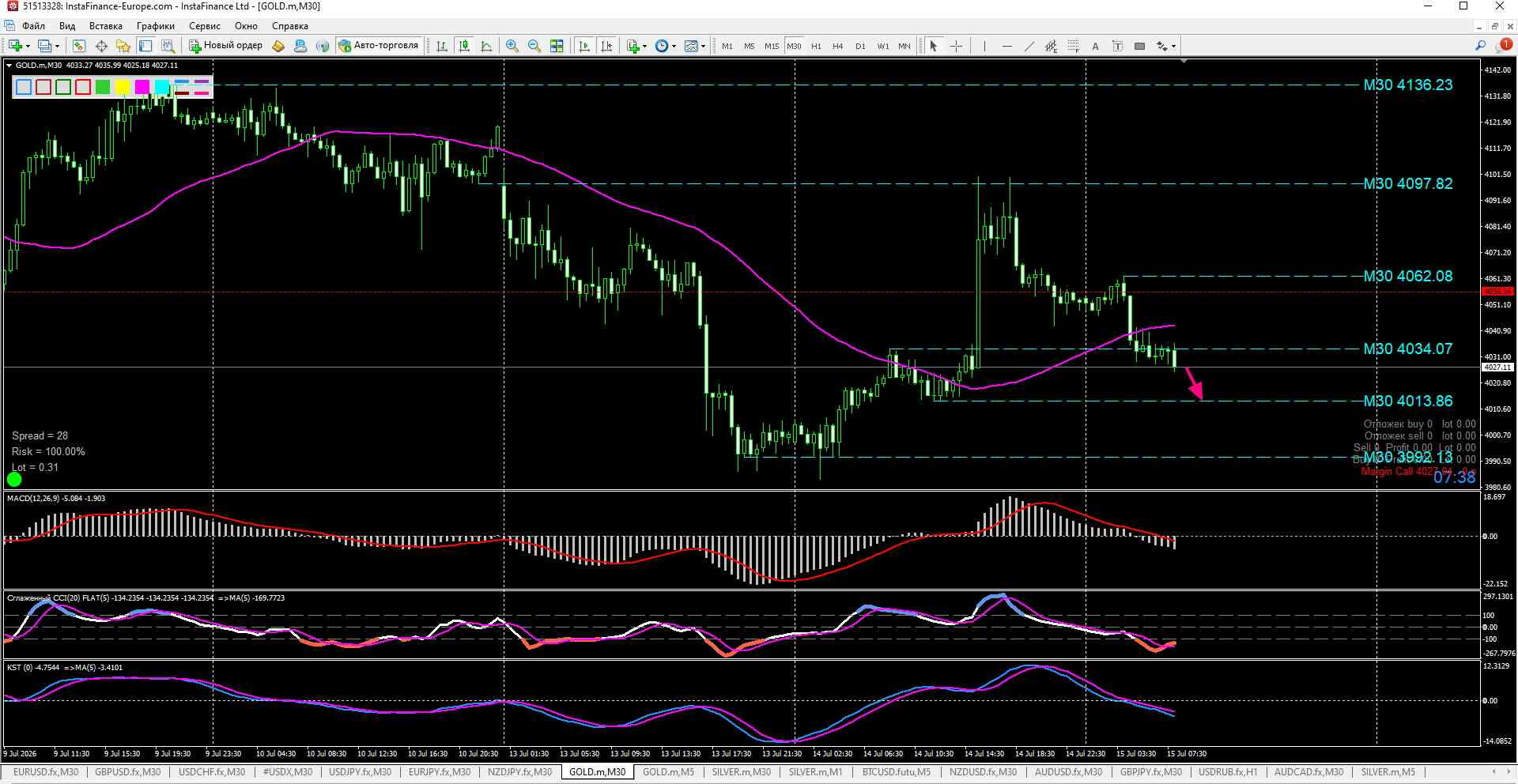Image resolution: width=1518 pixels, height=784 pixels.
Task: Zoom in on the chart
Action: [512, 46]
